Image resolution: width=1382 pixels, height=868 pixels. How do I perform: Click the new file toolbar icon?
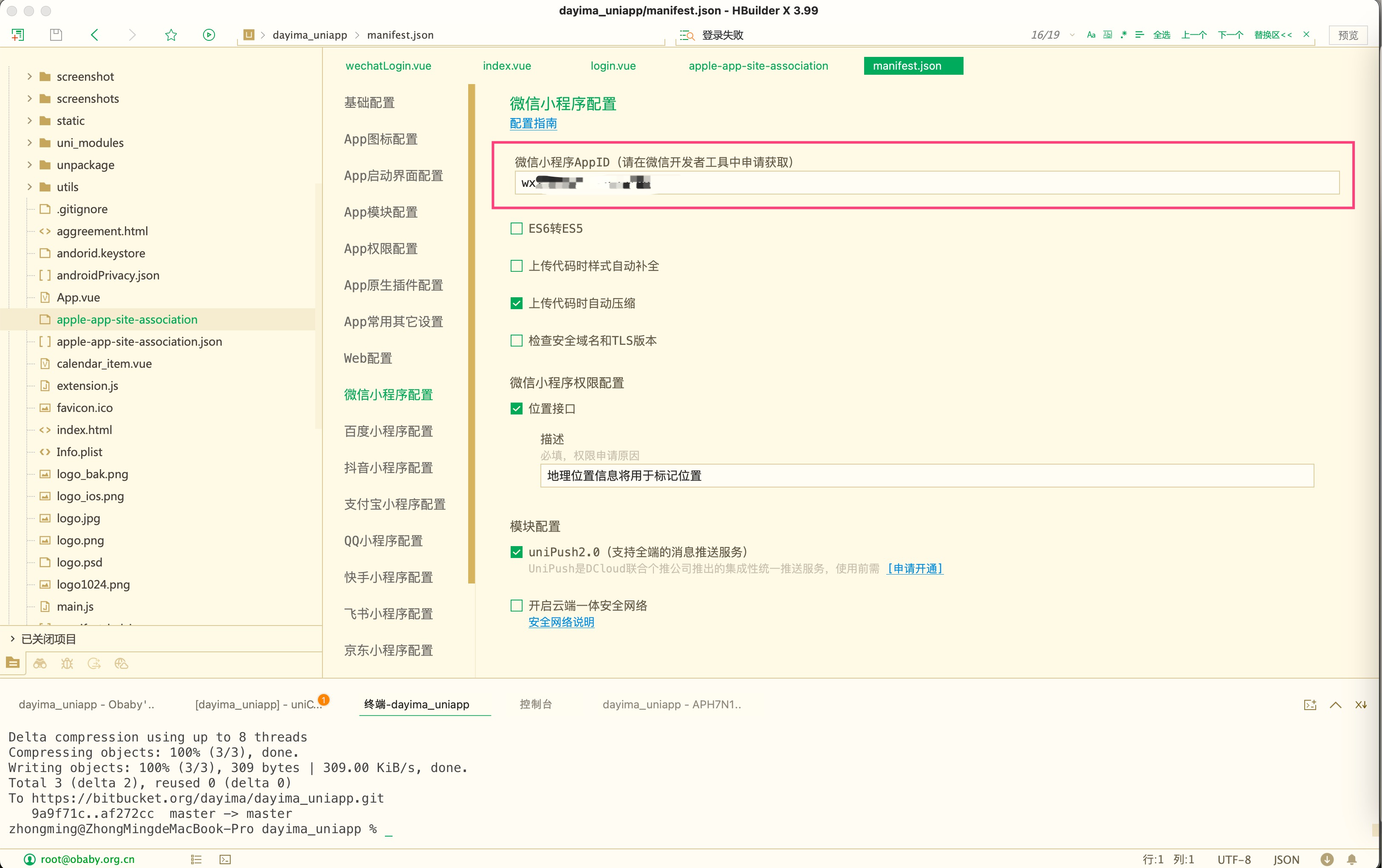18,35
